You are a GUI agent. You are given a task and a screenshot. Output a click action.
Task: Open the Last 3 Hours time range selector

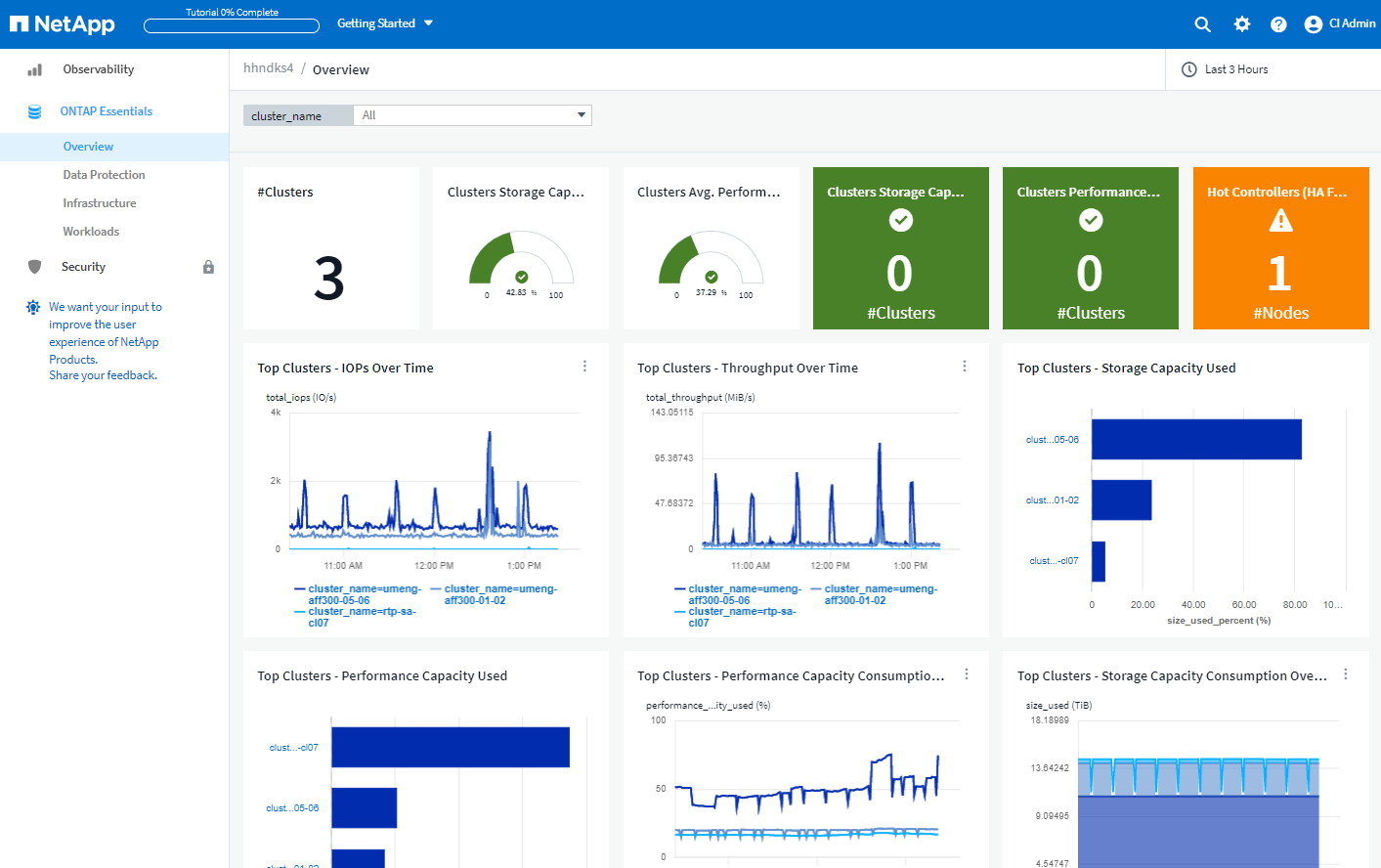pos(1235,69)
